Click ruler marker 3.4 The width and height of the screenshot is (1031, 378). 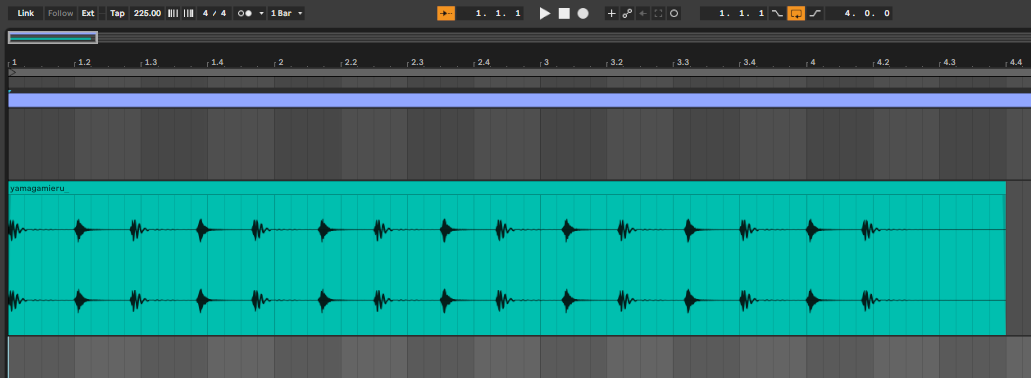coord(749,62)
